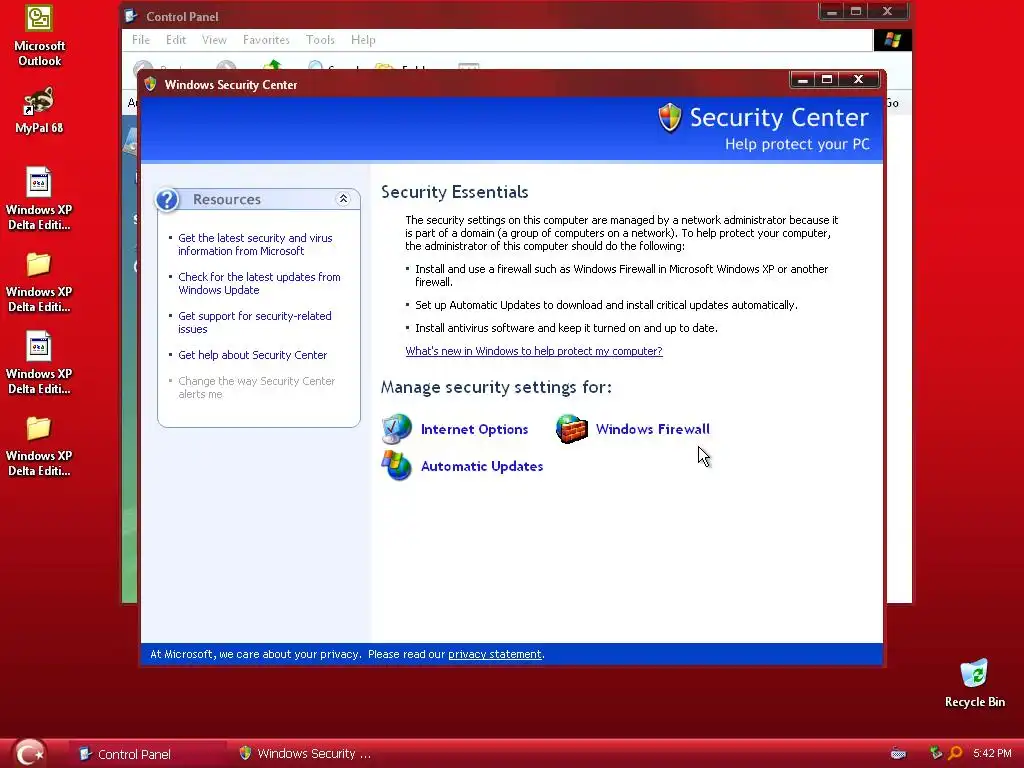Click the Windows Firewall brick wall icon

[x=571, y=429]
